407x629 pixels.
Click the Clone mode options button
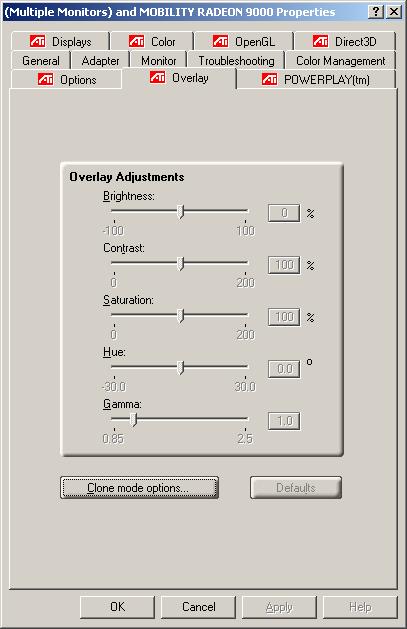[139, 488]
